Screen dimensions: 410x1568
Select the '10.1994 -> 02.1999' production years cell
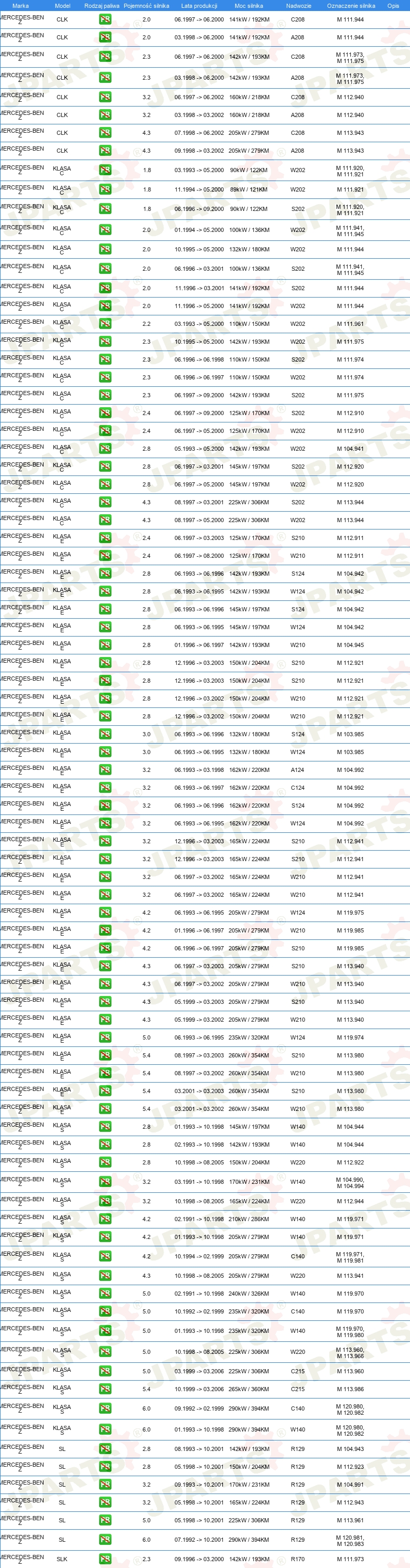tap(199, 1256)
